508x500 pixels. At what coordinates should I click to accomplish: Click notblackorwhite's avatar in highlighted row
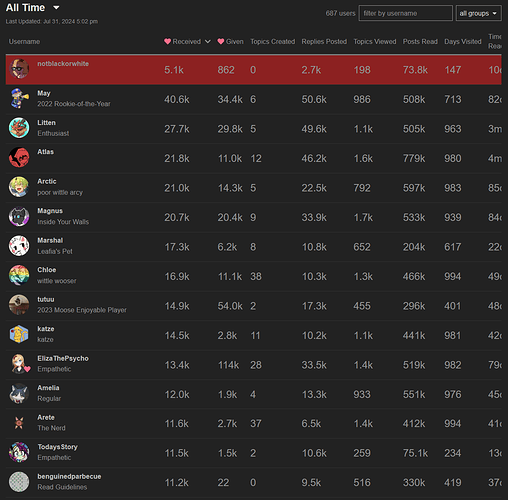[x=19, y=69]
